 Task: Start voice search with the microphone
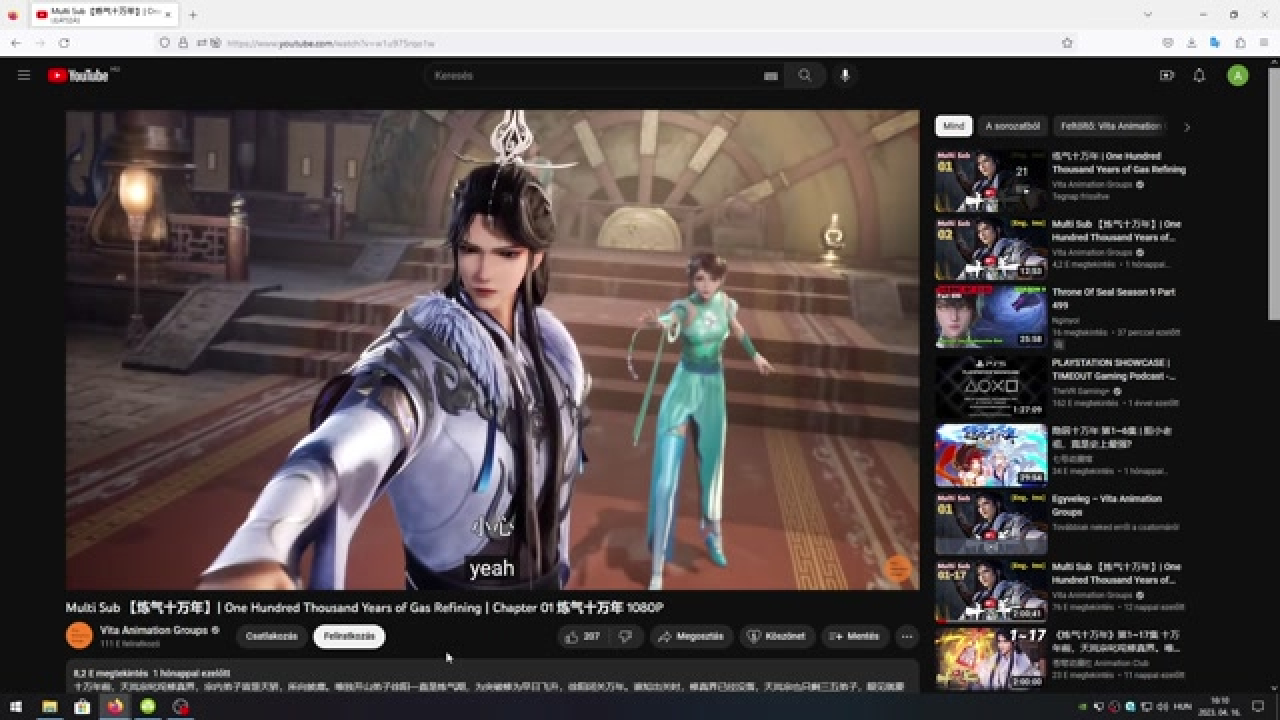point(845,75)
